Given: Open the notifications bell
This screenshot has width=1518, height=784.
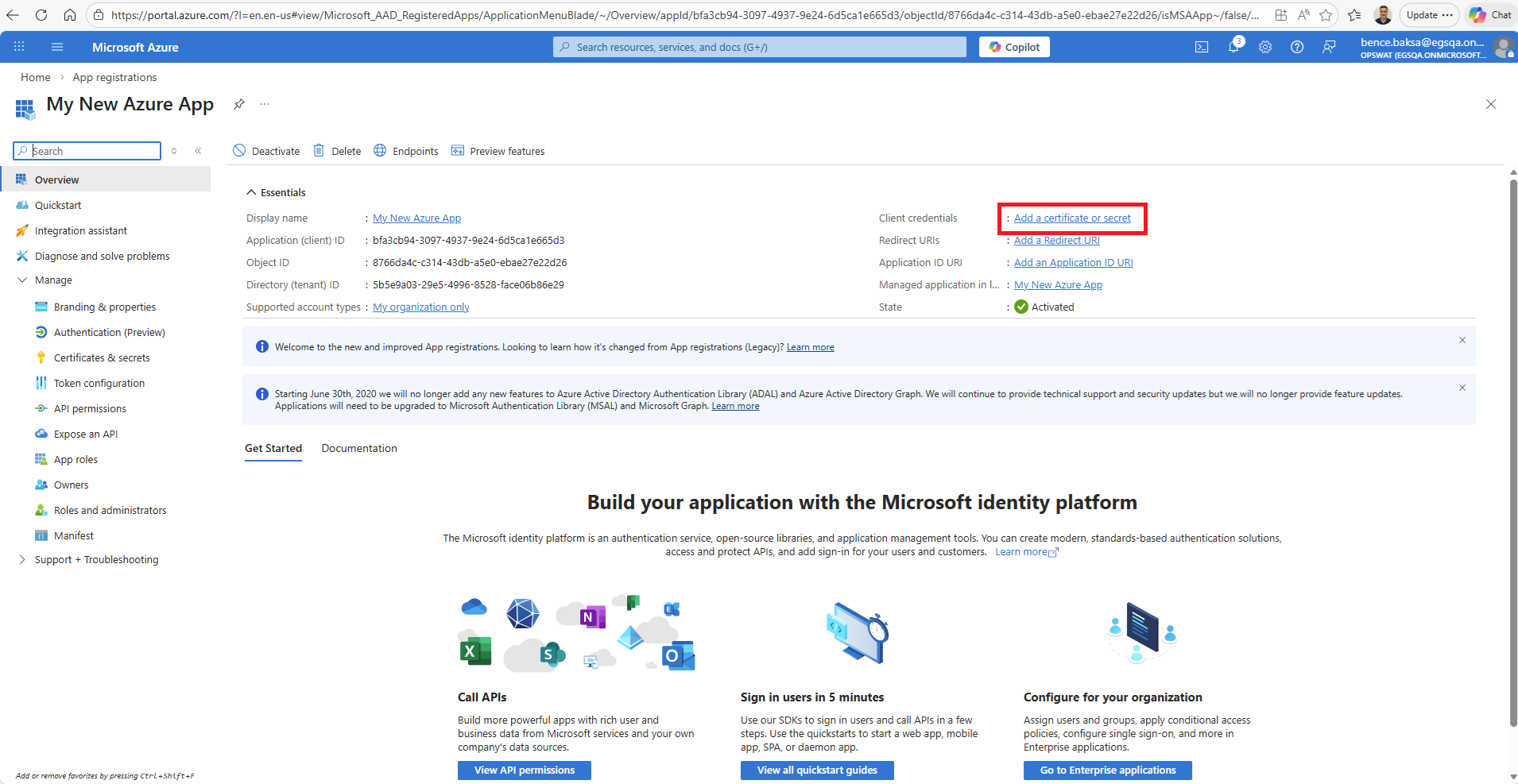Looking at the screenshot, I should (x=1233, y=47).
